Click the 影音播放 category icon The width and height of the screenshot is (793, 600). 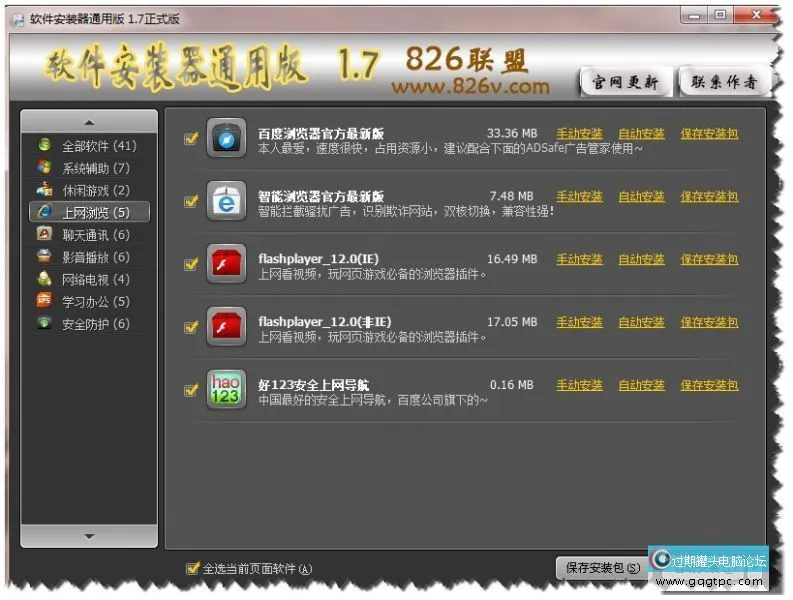click(45, 256)
